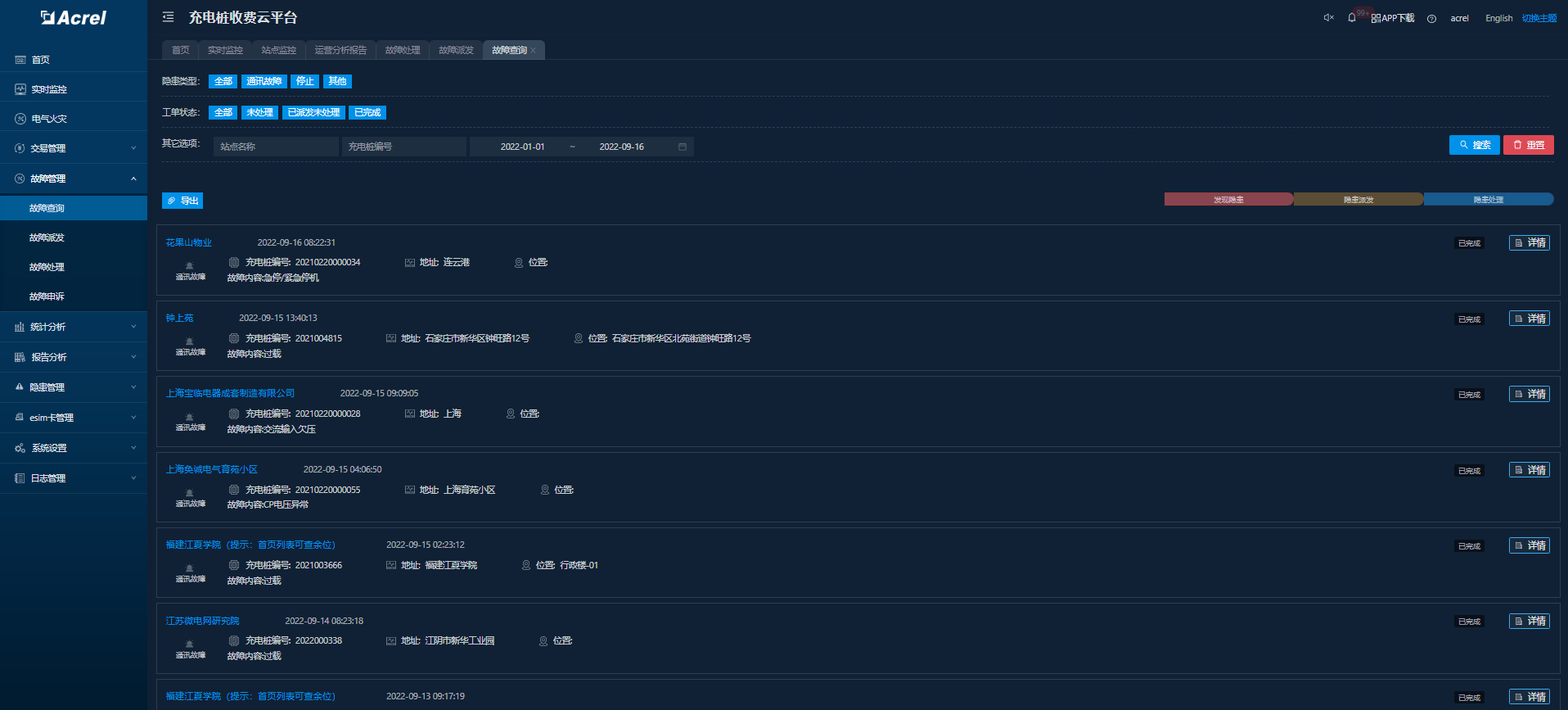Switch to the 故障处理 tab
Image resolution: width=1568 pixels, height=710 pixels.
tap(403, 50)
